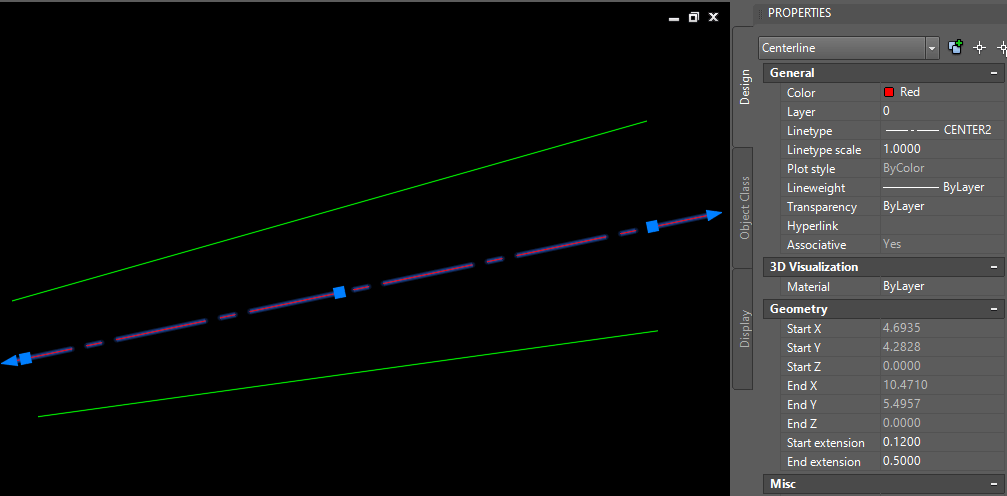Collapse the Geometry section
Image resolution: width=1007 pixels, height=496 pixels.
[x=994, y=309]
